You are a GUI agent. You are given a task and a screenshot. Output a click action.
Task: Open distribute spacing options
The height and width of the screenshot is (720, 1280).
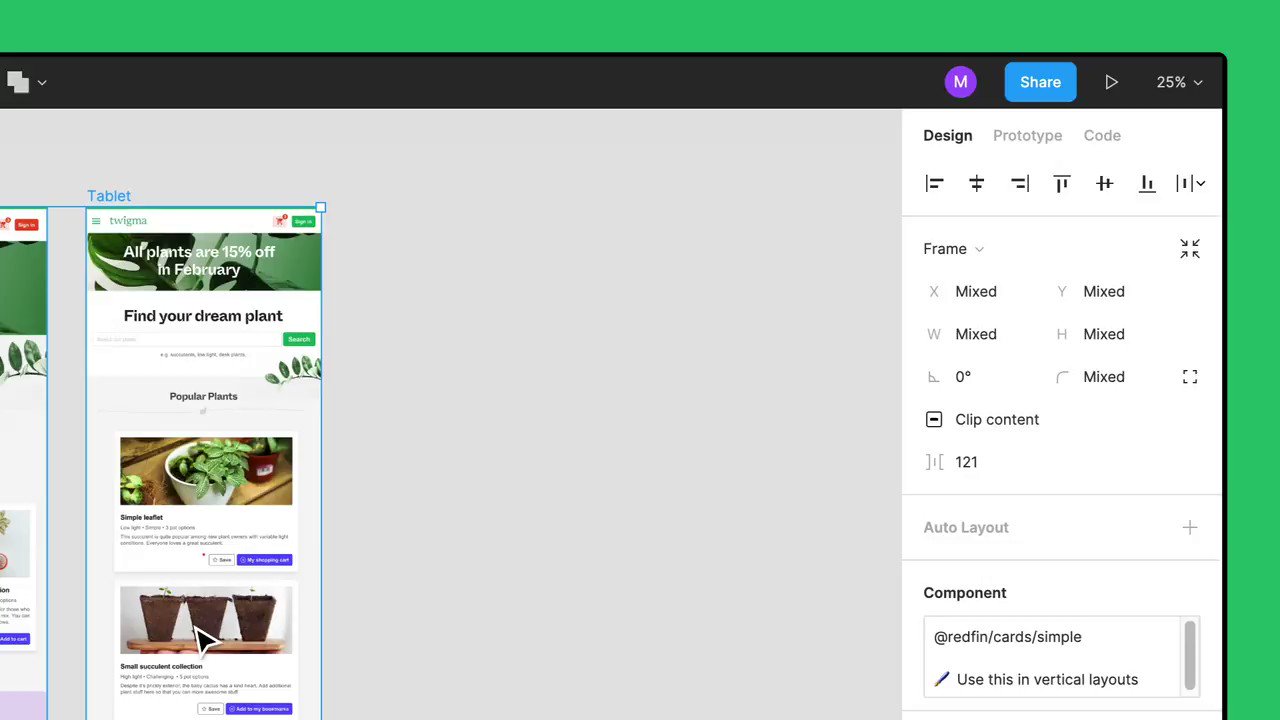[1190, 183]
